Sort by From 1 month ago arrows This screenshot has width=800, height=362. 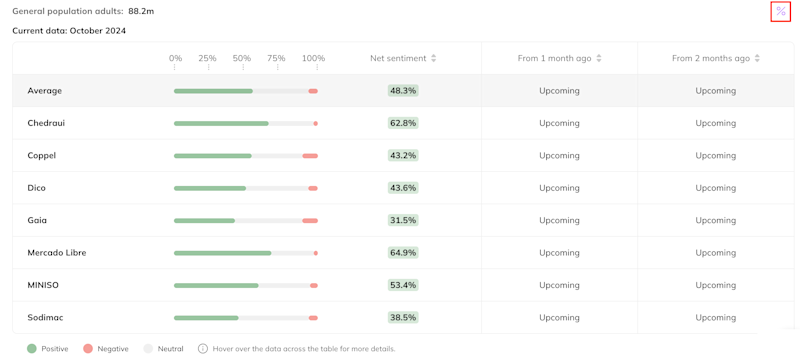pos(598,58)
